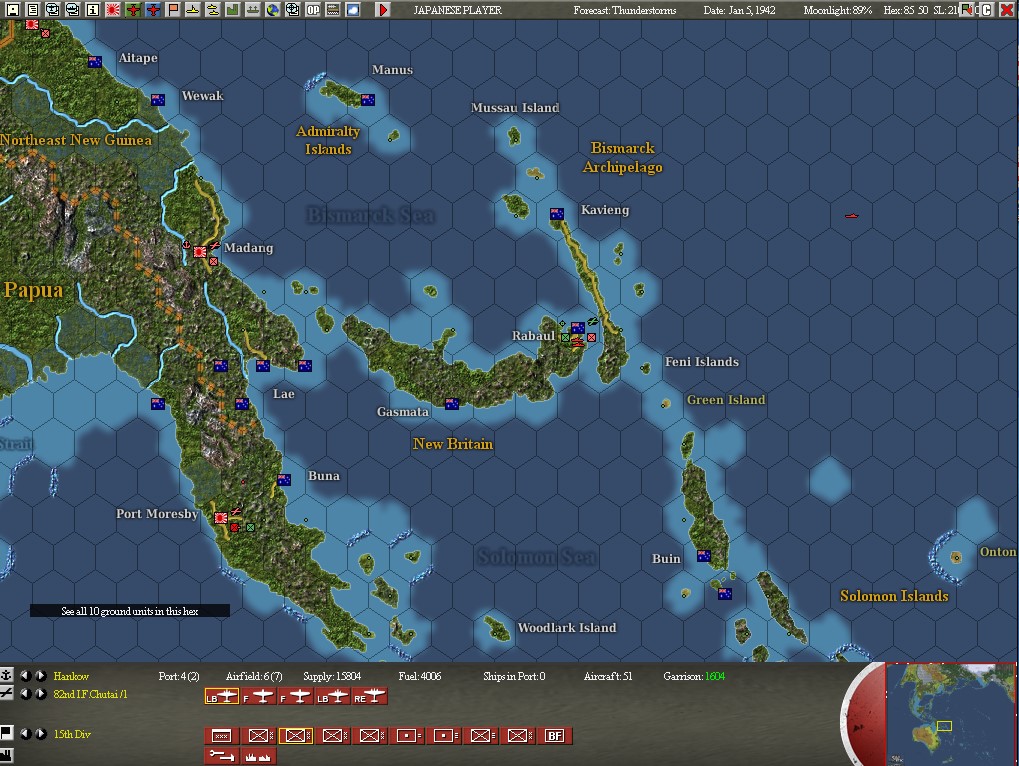The height and width of the screenshot is (766, 1019).
Task: Click the Japanese base flag at Port Moresby
Action: point(221,518)
